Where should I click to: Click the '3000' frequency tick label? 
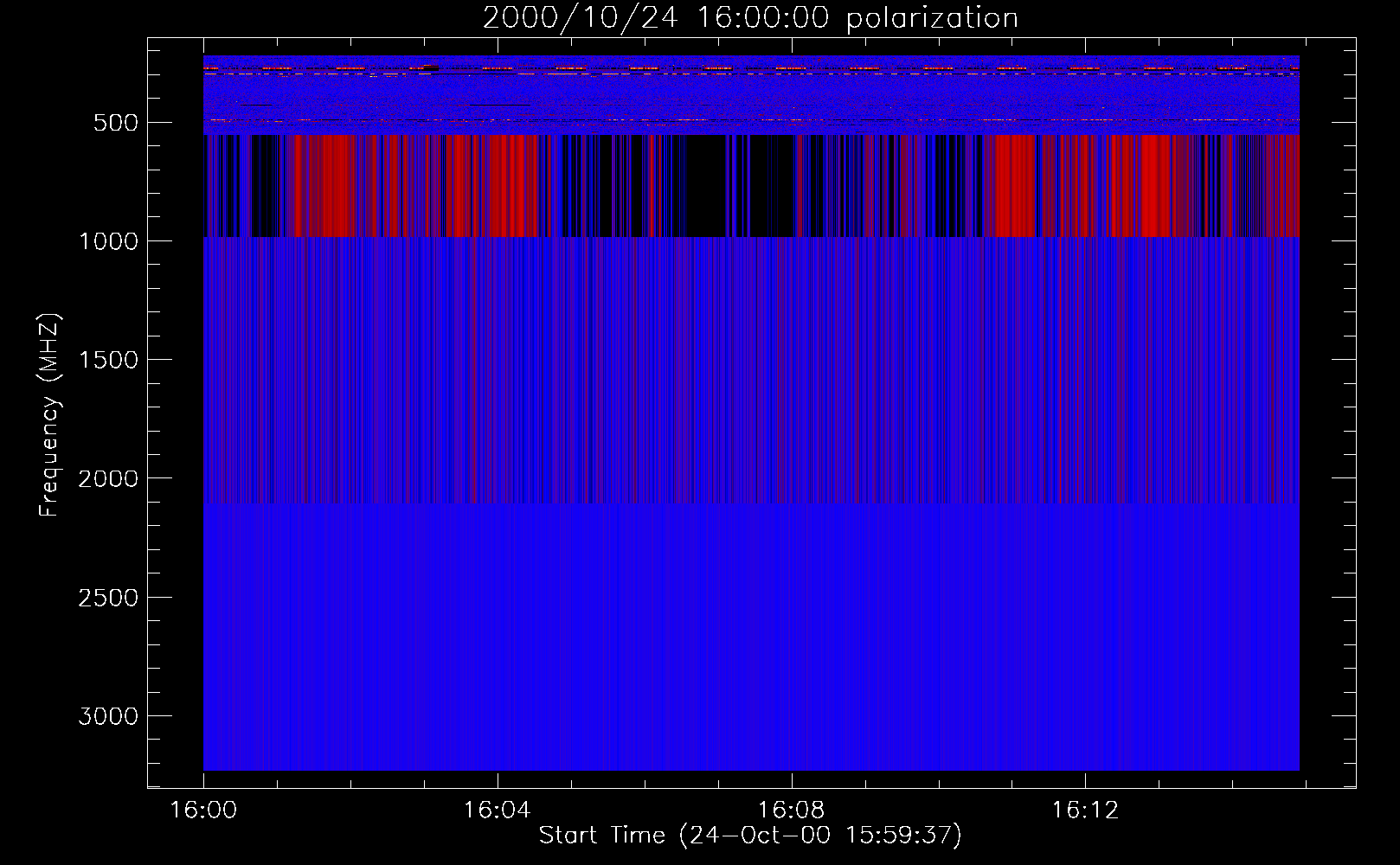pos(108,716)
